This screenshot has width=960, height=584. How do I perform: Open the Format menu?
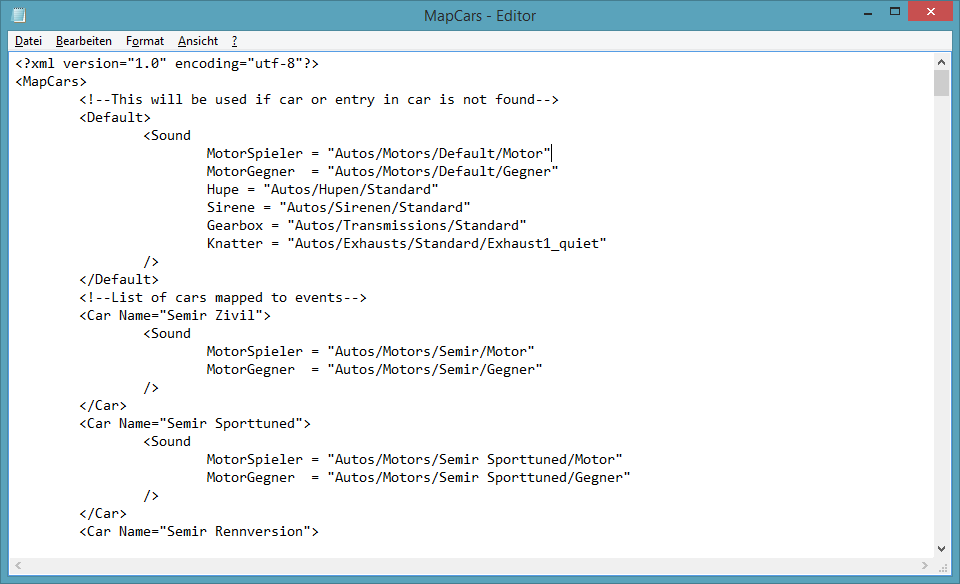point(145,41)
